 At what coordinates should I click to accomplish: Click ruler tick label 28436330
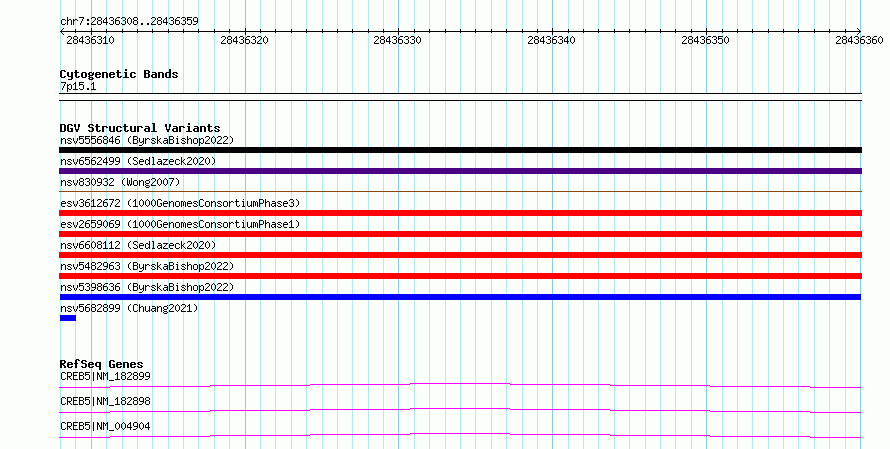coord(397,40)
